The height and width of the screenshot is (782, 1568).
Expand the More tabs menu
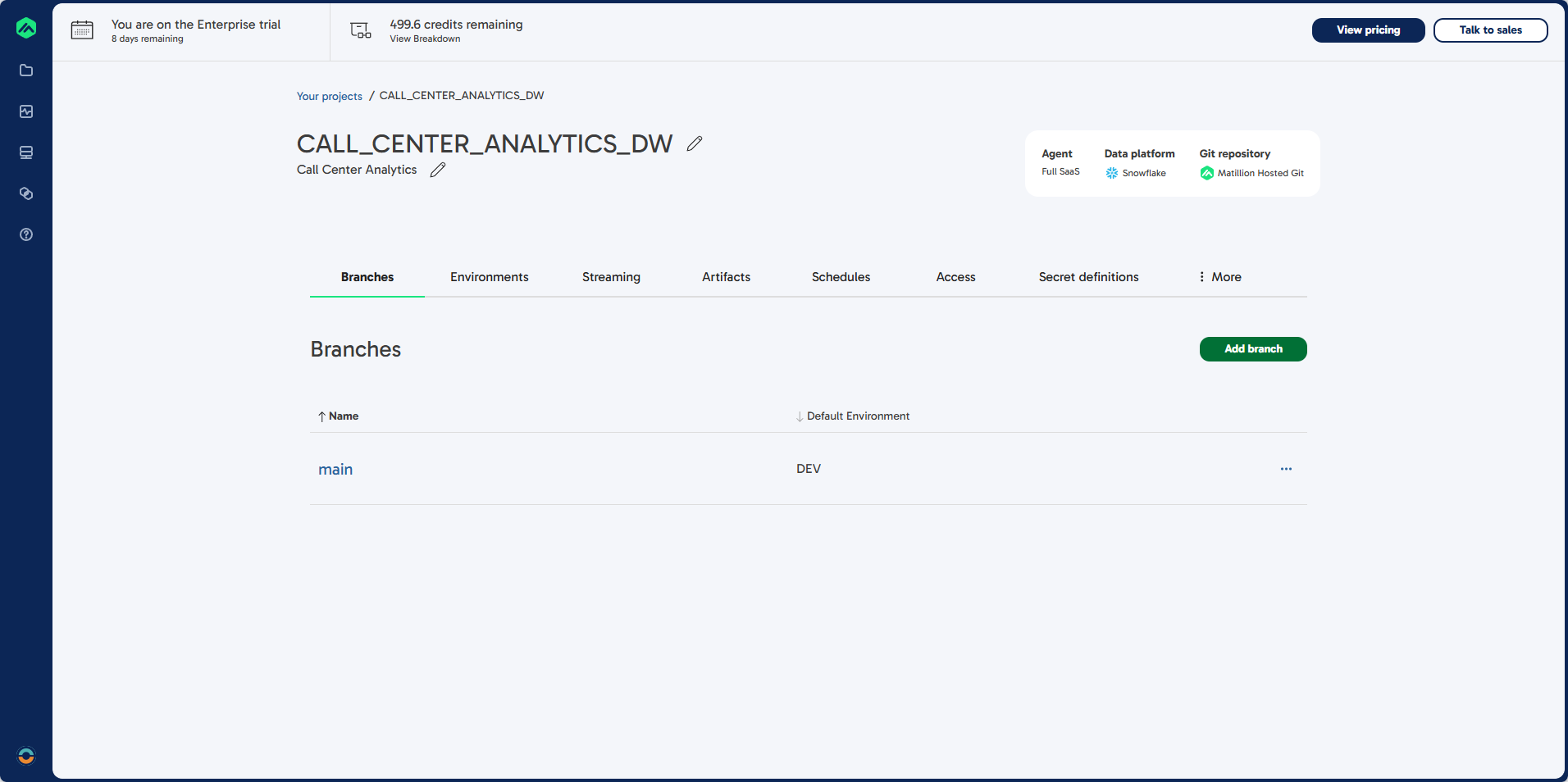[x=1219, y=277]
